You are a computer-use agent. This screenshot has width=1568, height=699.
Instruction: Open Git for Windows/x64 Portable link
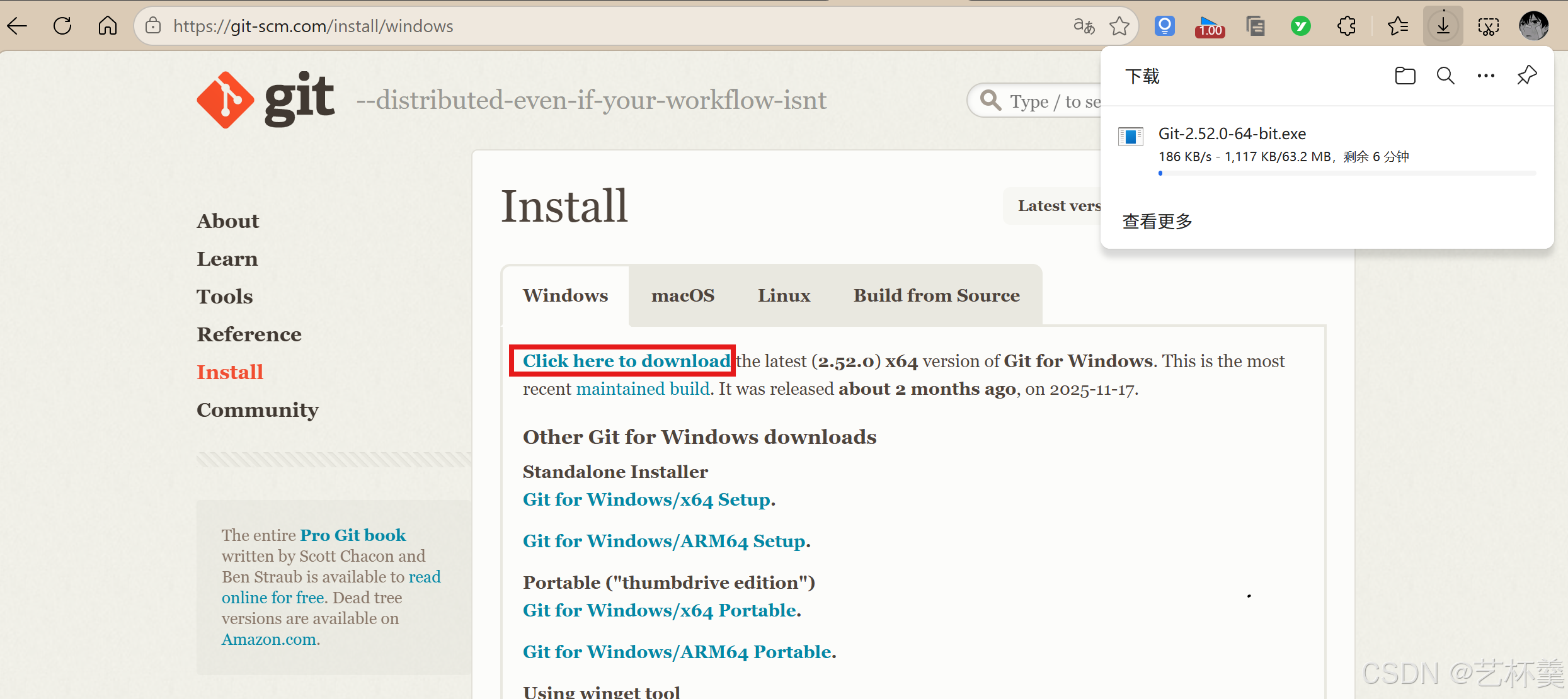tap(659, 610)
